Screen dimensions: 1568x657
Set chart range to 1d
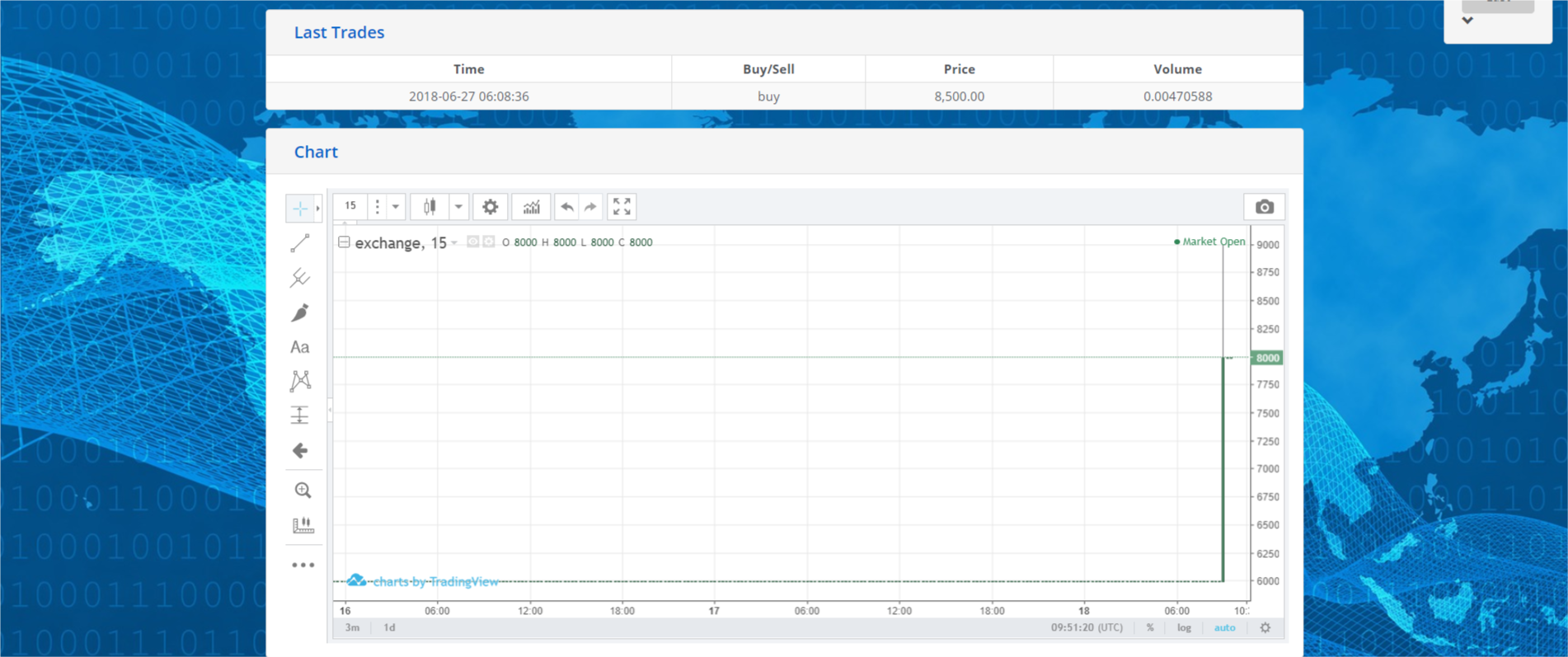tap(389, 627)
